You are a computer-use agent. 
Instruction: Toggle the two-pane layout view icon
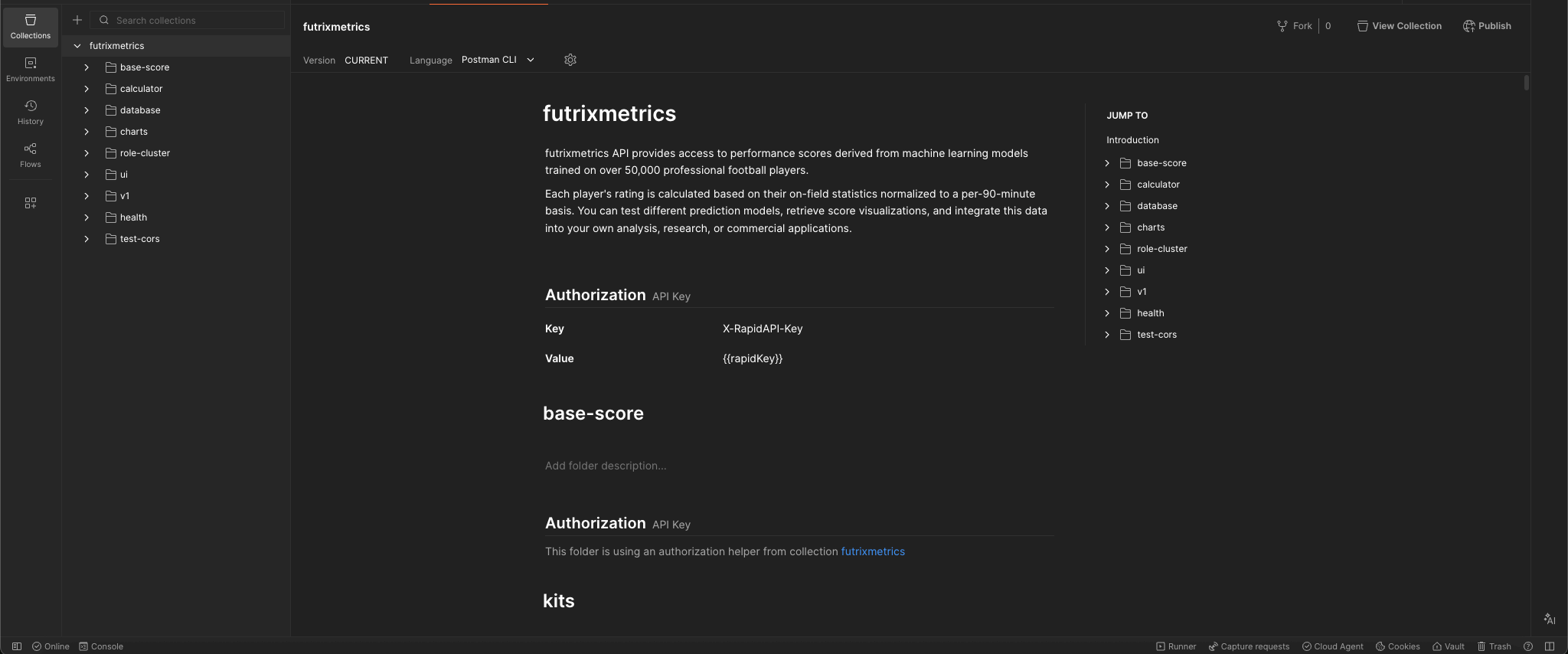pos(1550,646)
